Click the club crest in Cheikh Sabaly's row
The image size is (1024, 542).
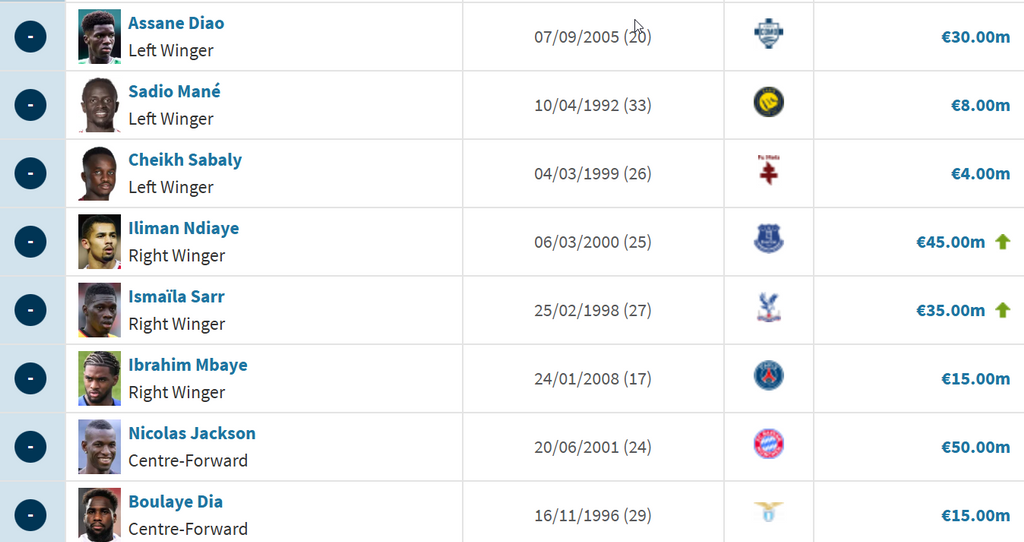point(768,172)
